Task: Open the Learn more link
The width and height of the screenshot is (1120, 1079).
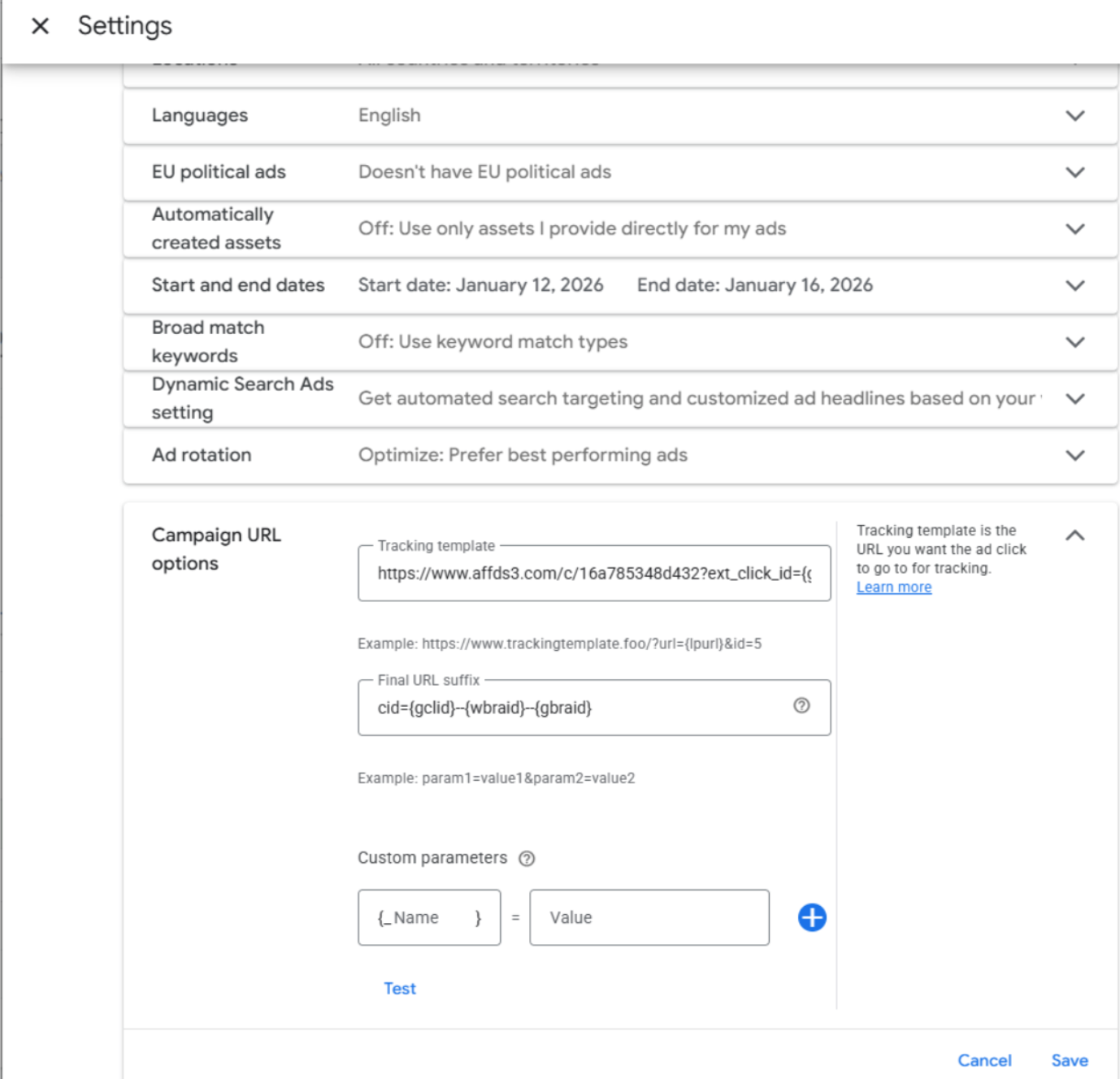Action: click(x=893, y=587)
